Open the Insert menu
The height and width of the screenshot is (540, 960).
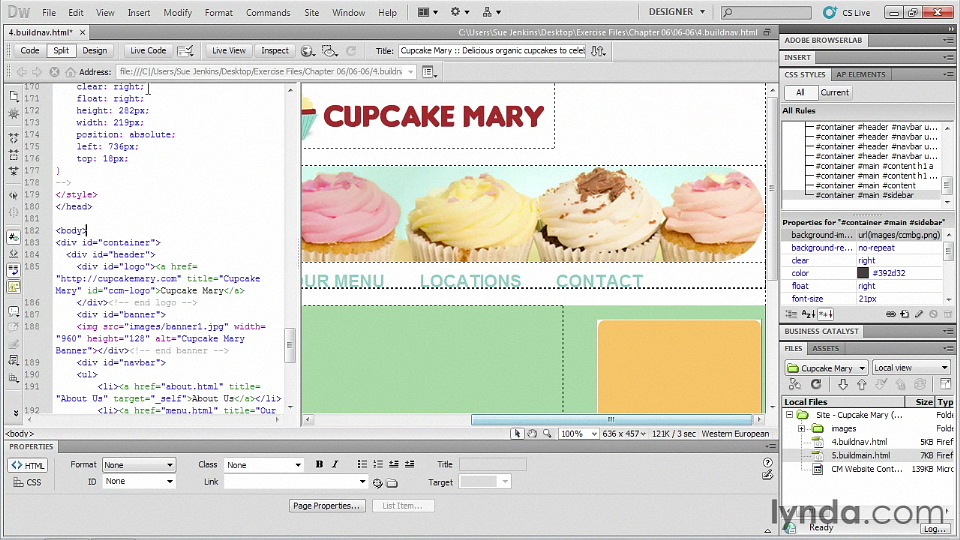click(x=138, y=12)
